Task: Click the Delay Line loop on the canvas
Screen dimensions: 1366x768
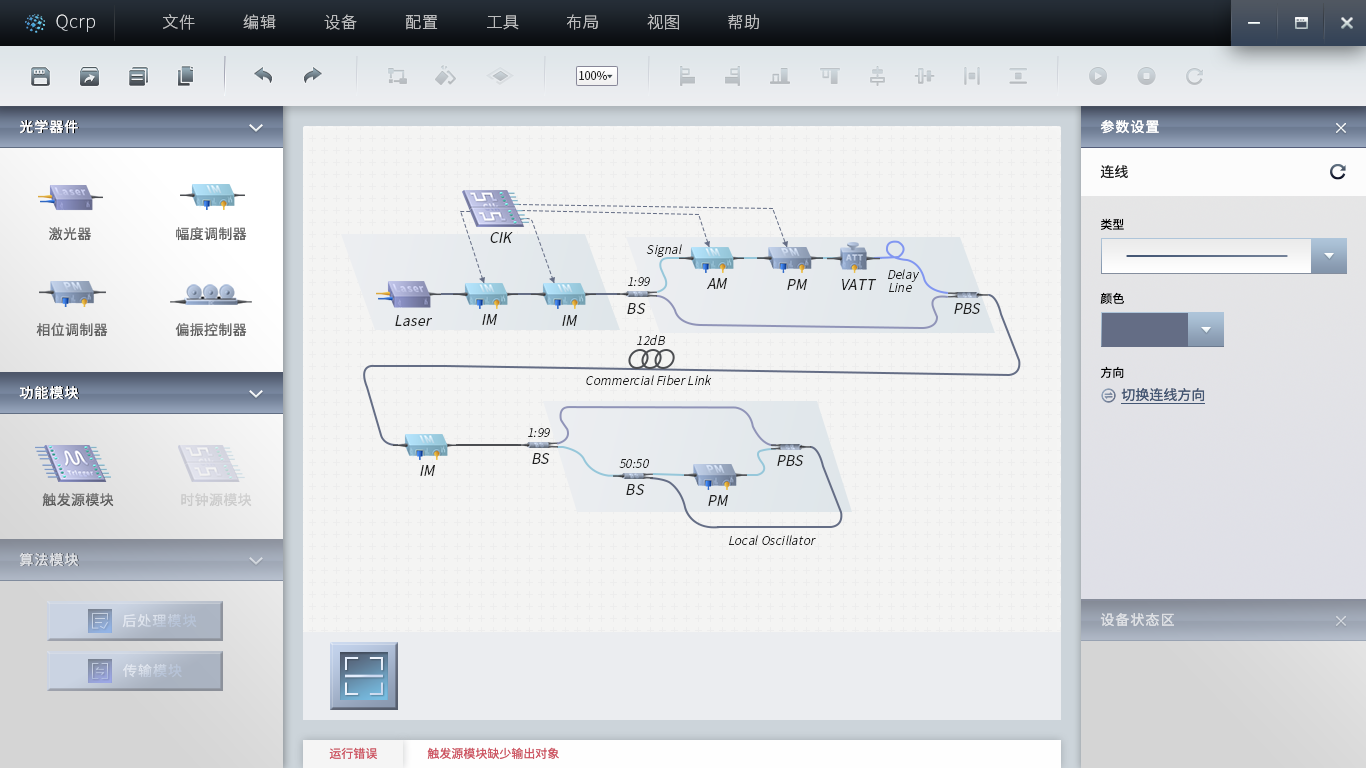Action: pyautogui.click(x=895, y=249)
